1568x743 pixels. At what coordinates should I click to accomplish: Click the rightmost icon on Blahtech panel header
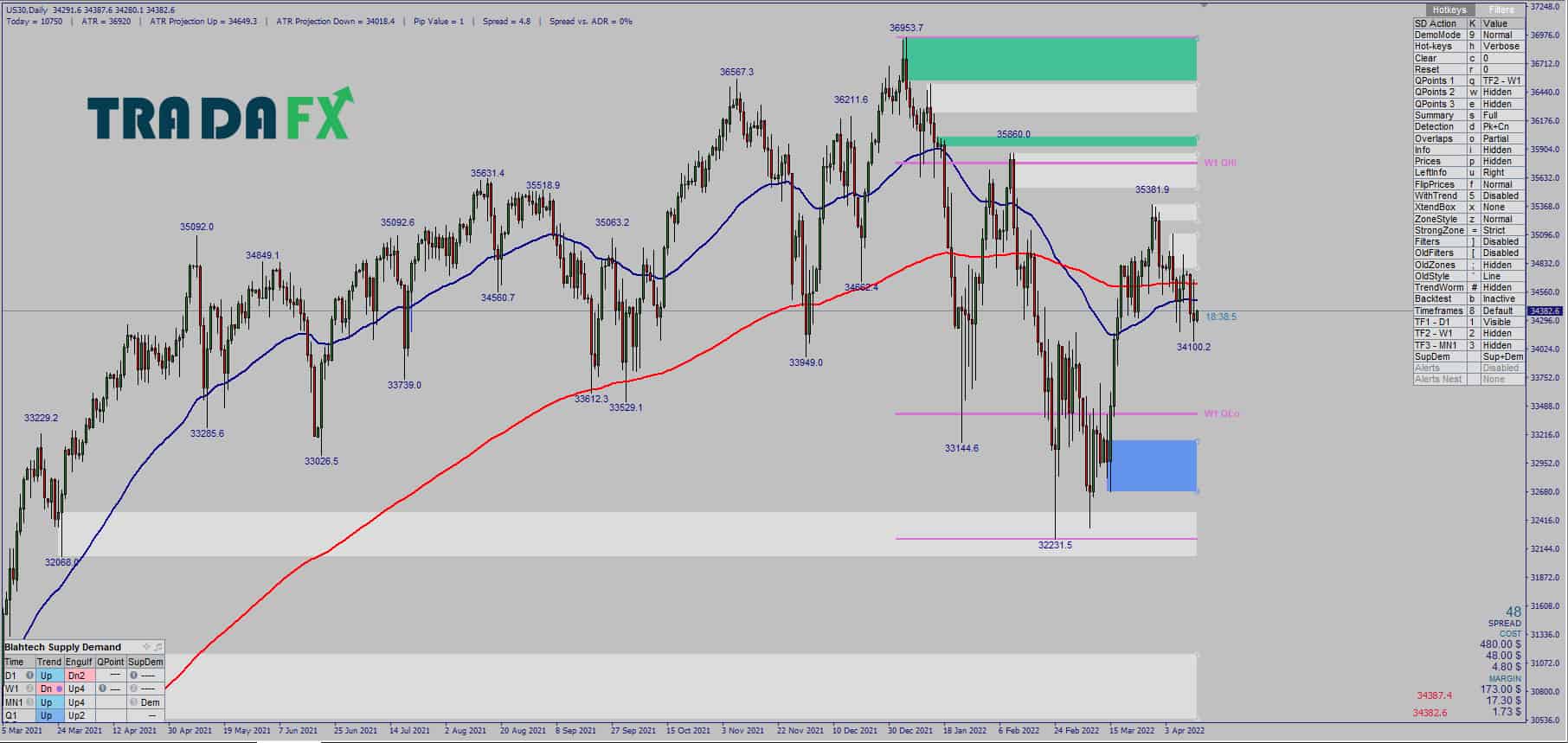[x=157, y=646]
